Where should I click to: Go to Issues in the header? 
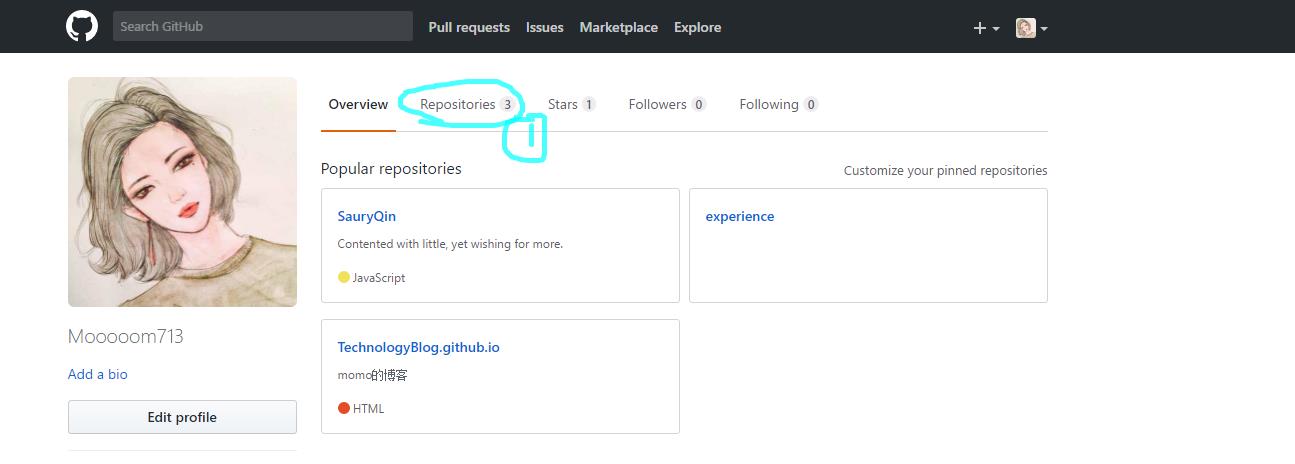[x=545, y=28]
